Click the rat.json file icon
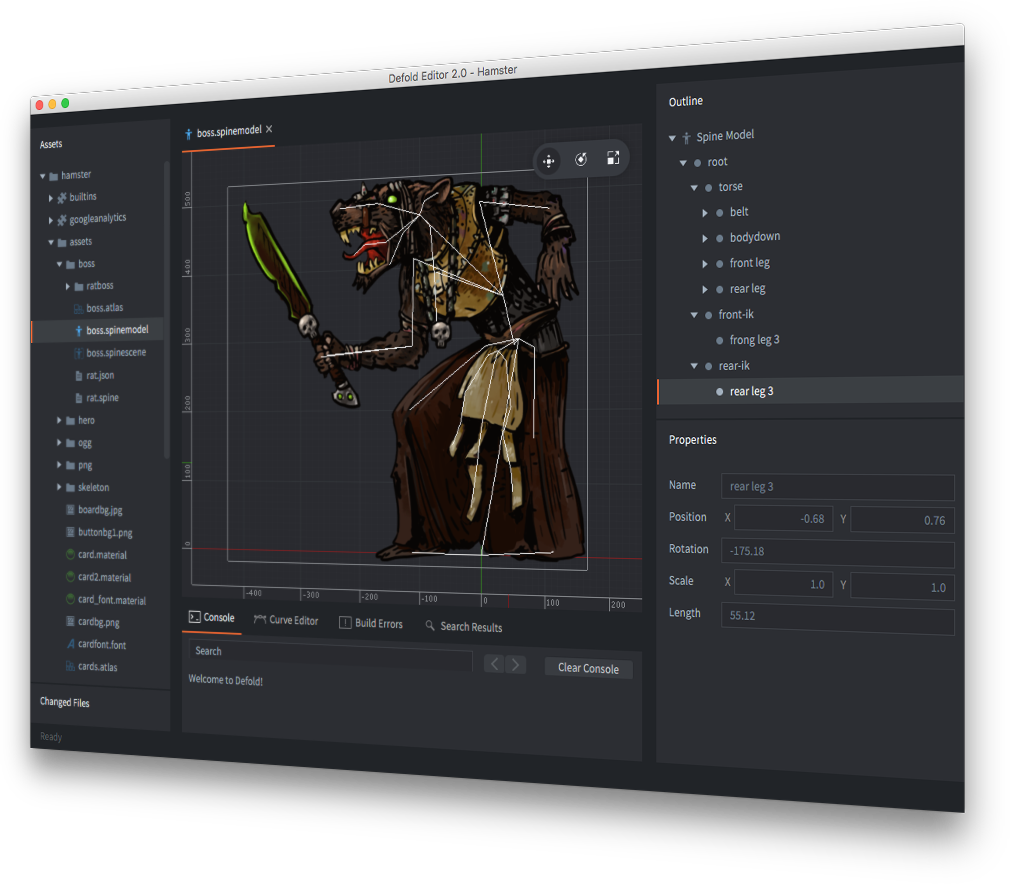Viewport: 1010px width, 884px height. tap(79, 376)
